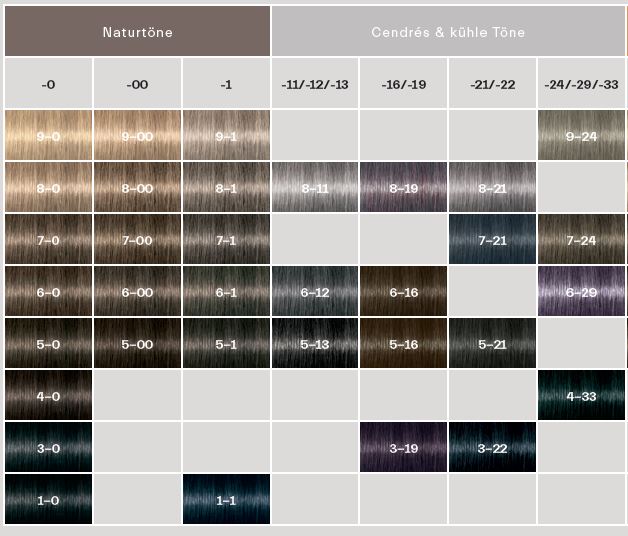This screenshot has width=628, height=536.
Task: Click the 8-11 ash shade swatch
Action: pyautogui.click(x=314, y=187)
